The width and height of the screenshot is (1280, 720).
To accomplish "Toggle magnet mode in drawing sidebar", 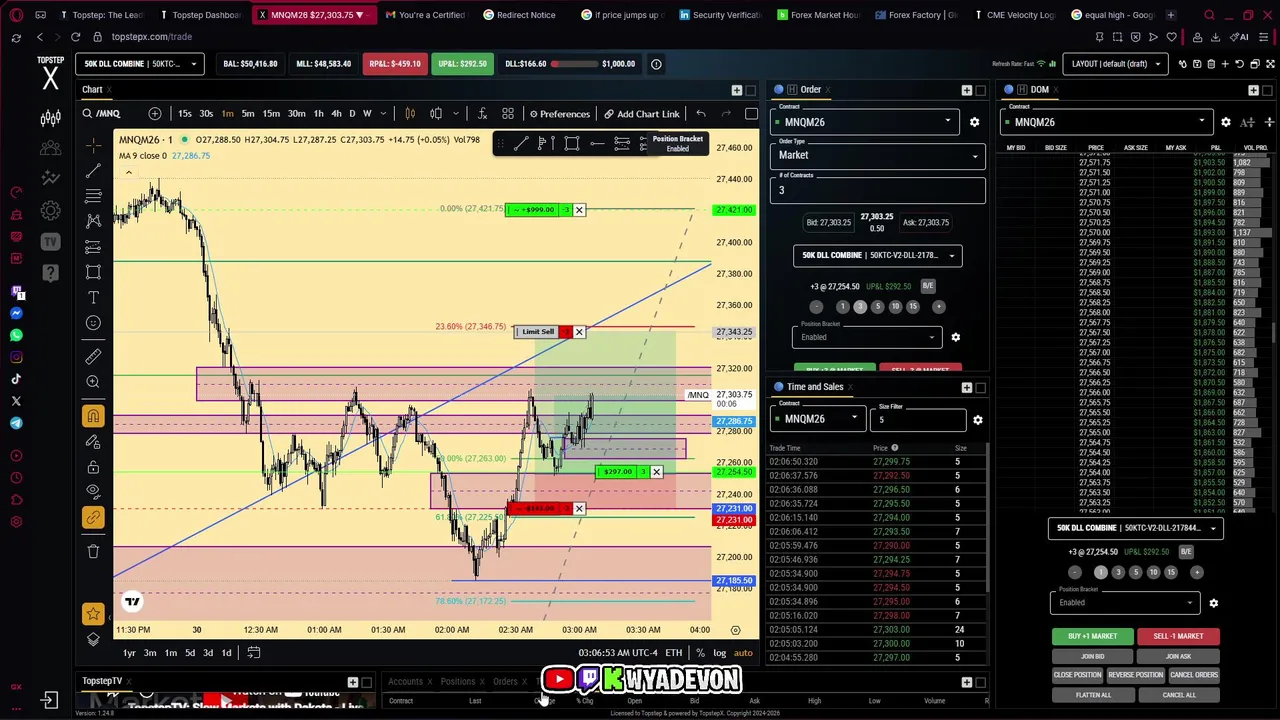I will pyautogui.click(x=93, y=416).
